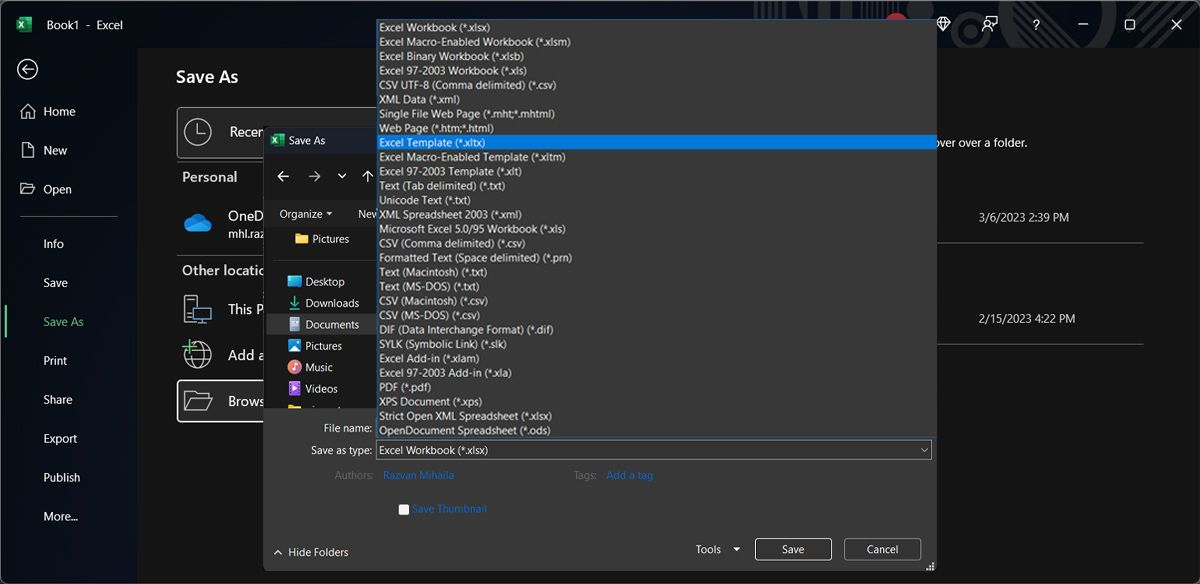The width and height of the screenshot is (1200, 584).
Task: Click the Add a Place globe icon
Action: point(198,354)
